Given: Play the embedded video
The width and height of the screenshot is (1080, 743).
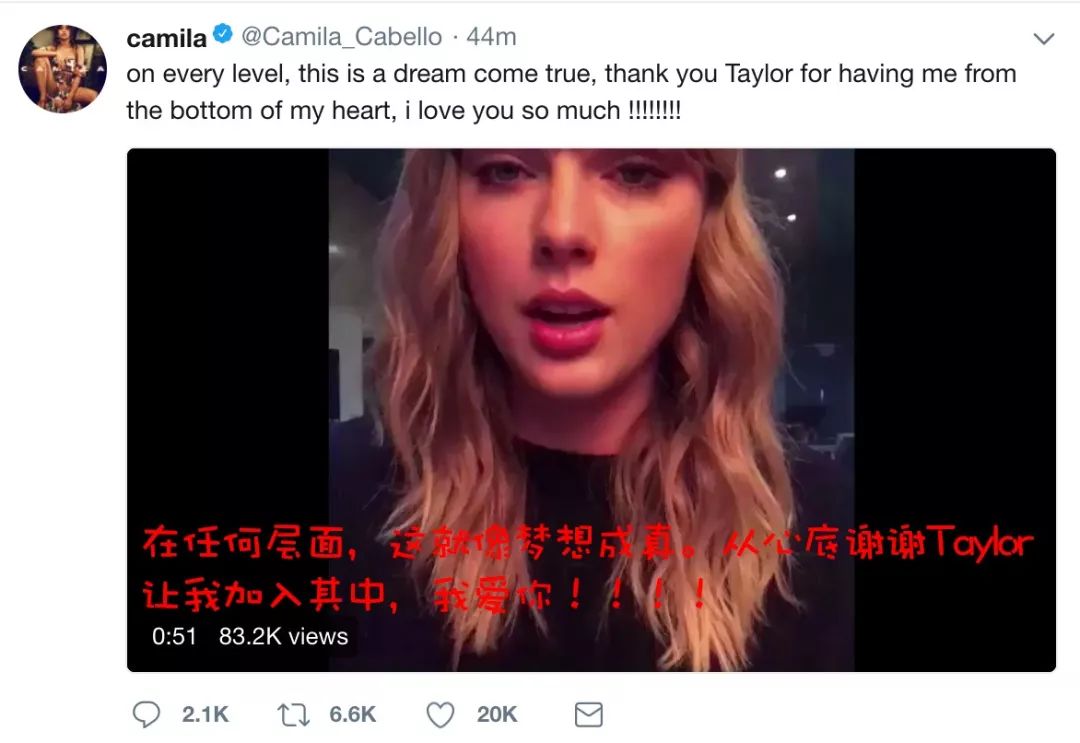Looking at the screenshot, I should (591, 410).
